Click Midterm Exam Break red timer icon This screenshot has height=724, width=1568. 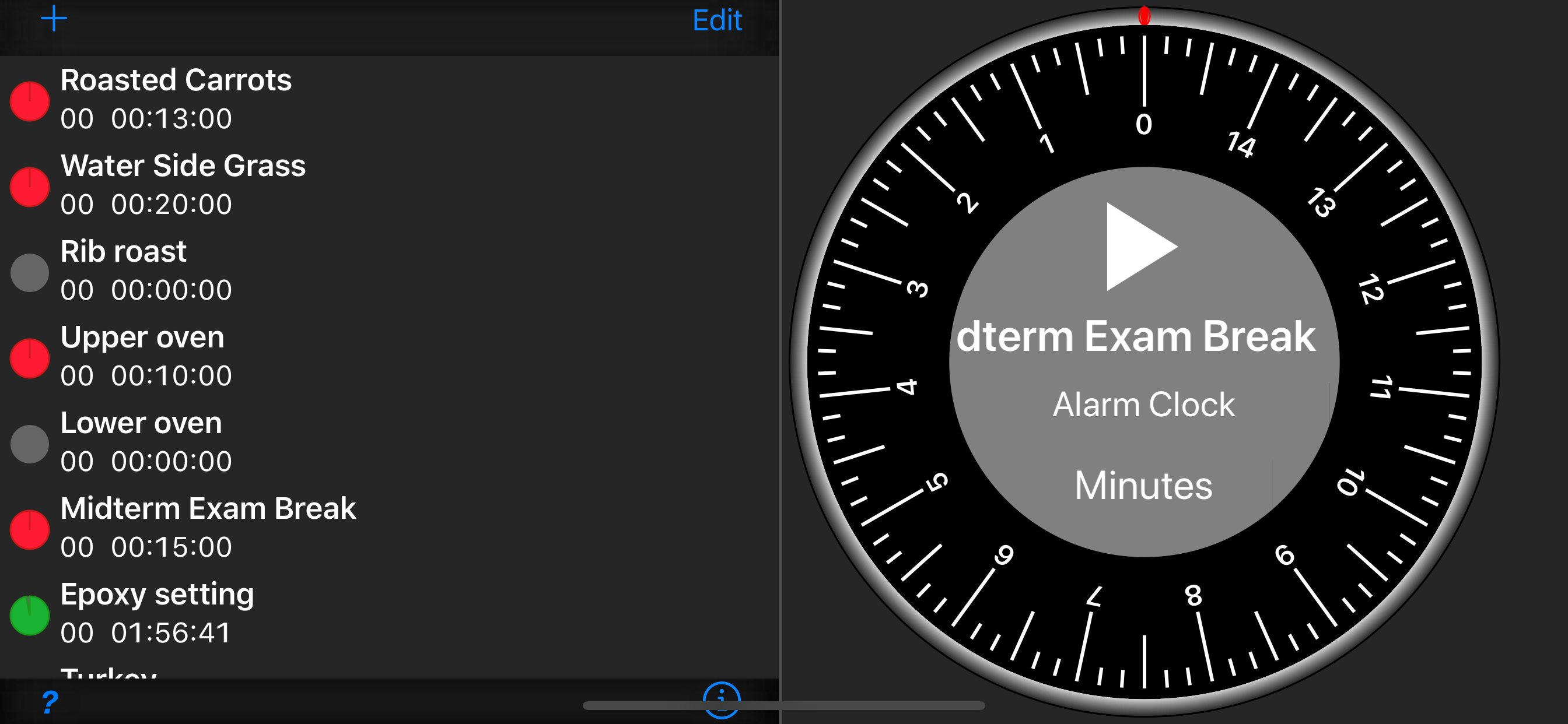pyautogui.click(x=29, y=530)
